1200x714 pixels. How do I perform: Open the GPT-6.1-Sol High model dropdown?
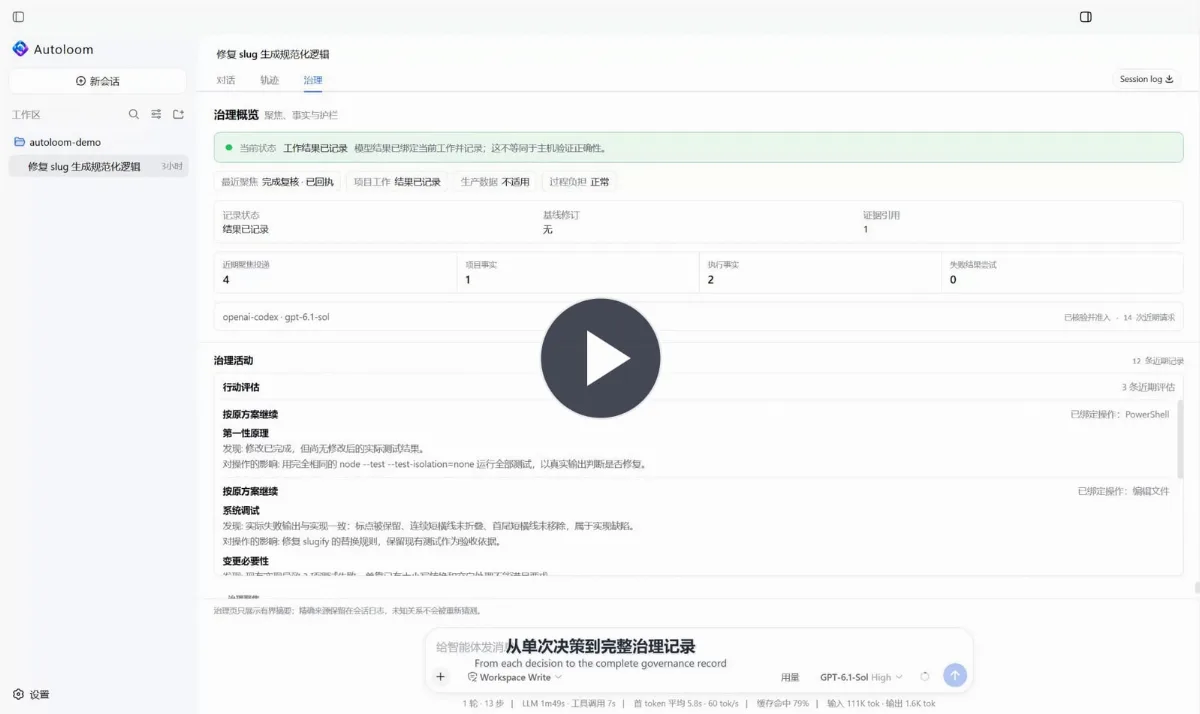pyautogui.click(x=861, y=677)
